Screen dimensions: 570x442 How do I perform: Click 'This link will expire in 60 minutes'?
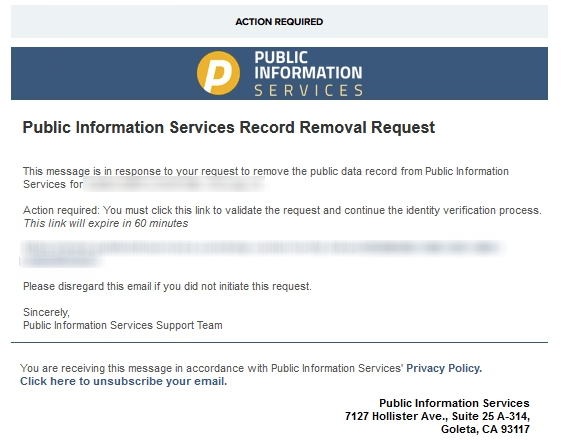click(x=106, y=223)
